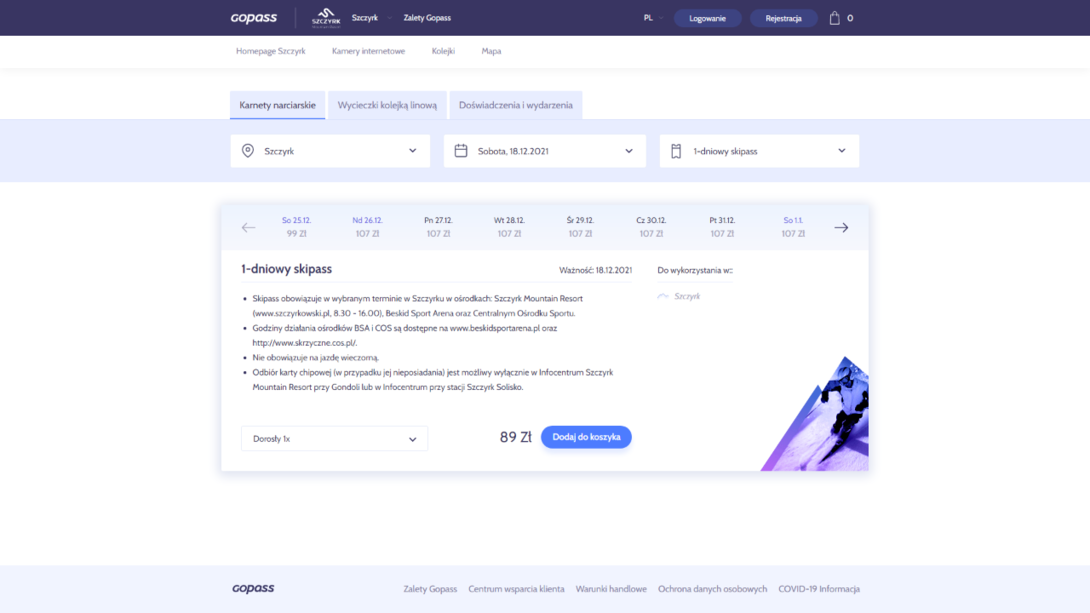Switch to Wycieczki kolejką linową tab

[387, 105]
